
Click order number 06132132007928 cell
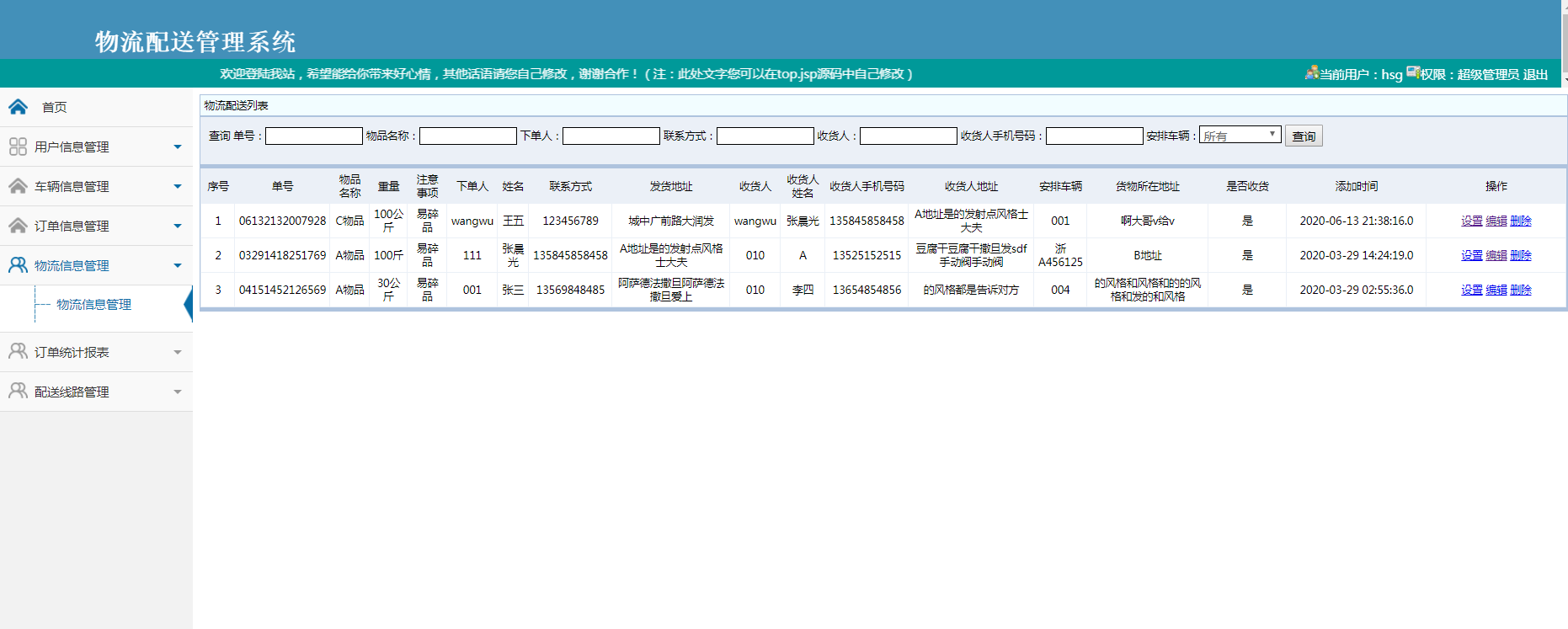[282, 221]
